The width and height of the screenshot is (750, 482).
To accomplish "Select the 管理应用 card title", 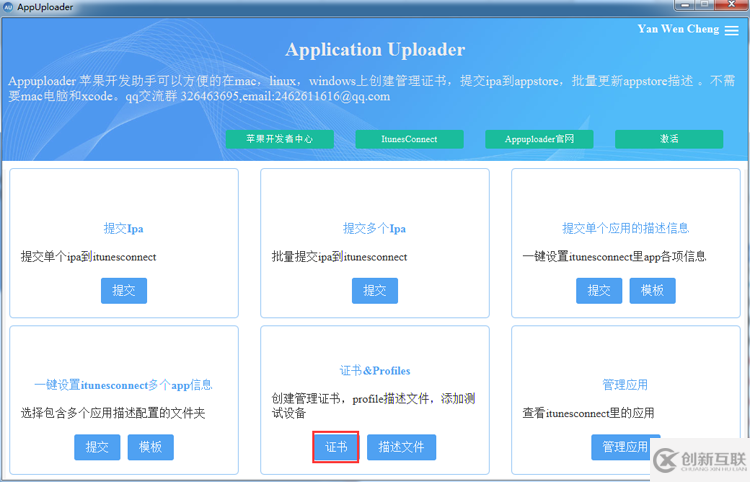I will coord(625,384).
